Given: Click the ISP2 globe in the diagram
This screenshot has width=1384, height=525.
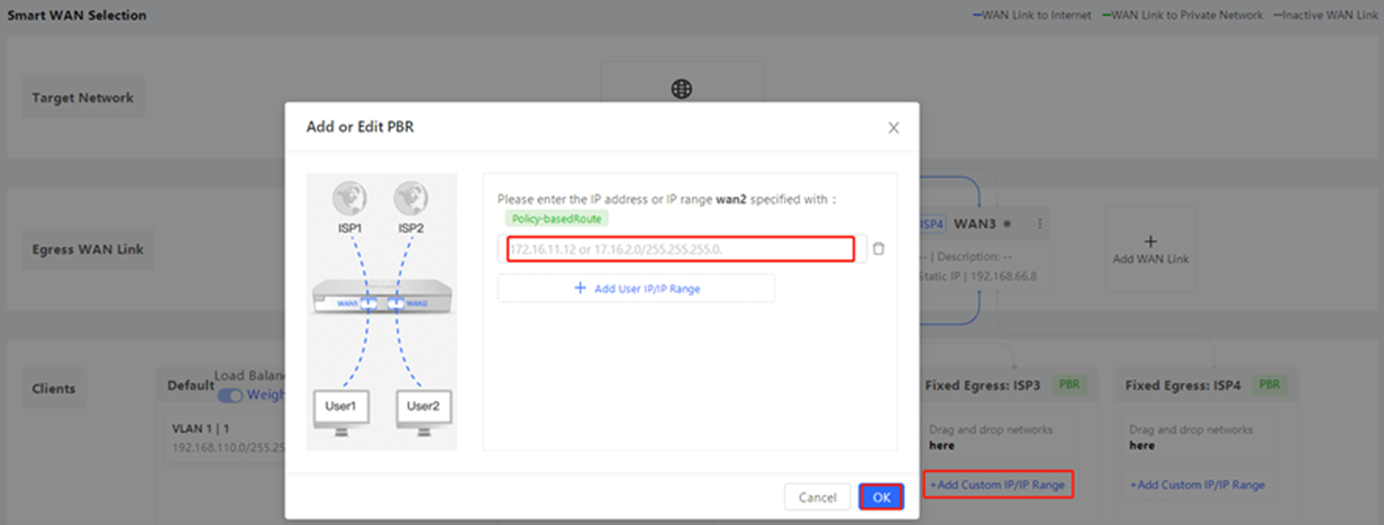Looking at the screenshot, I should click(x=408, y=199).
